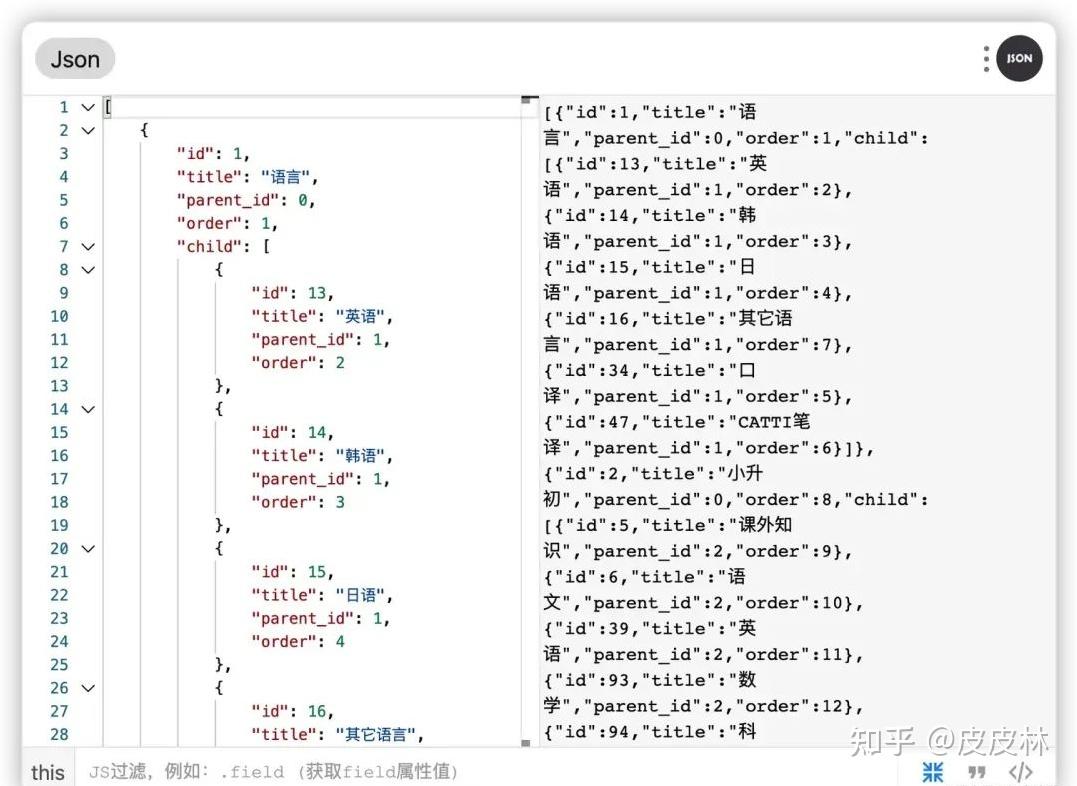The height and width of the screenshot is (786, 1077).
Task: Fold the object at line 26
Action: point(88,688)
